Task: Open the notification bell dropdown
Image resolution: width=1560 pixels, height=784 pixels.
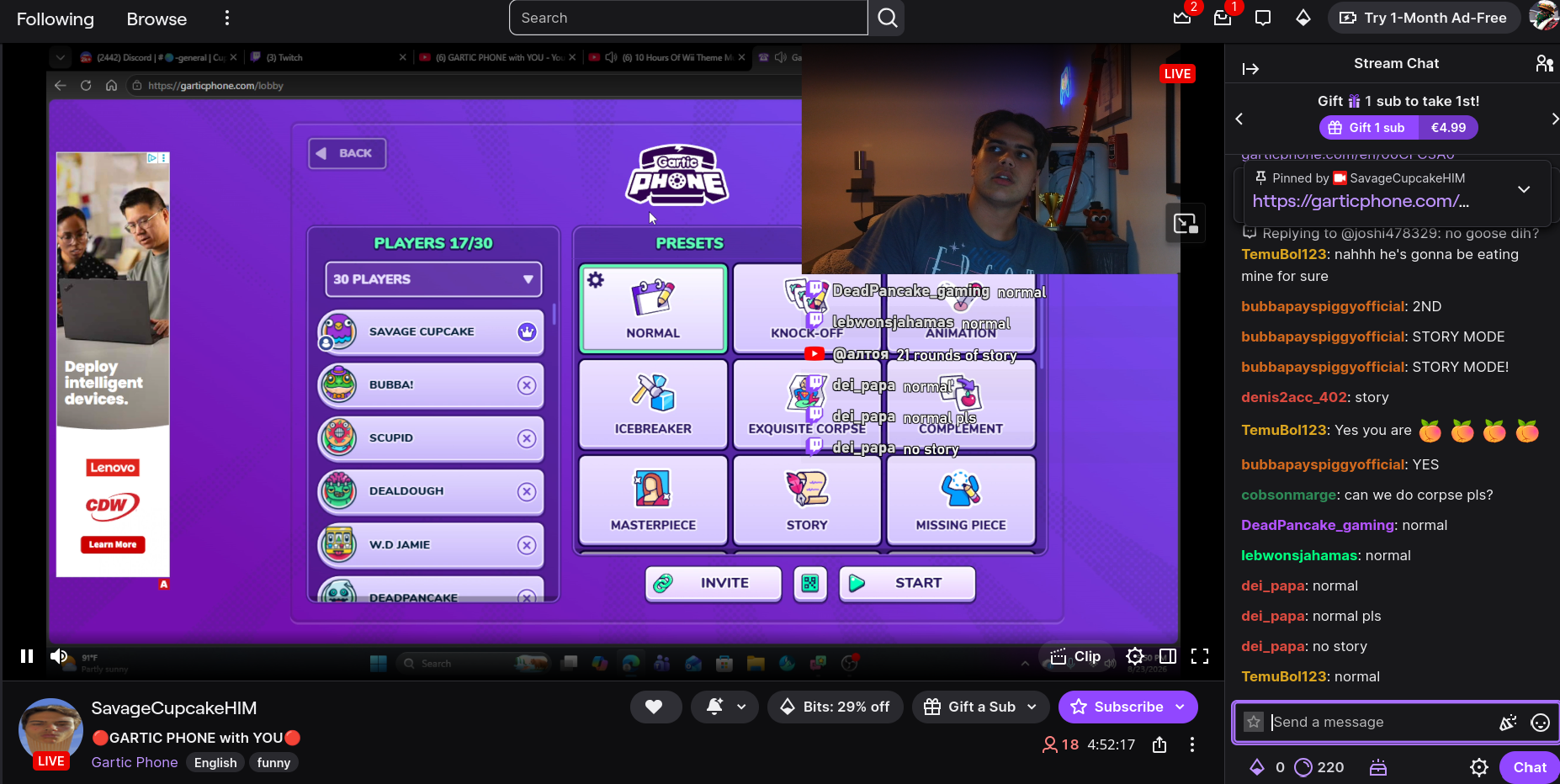Action: 724,707
